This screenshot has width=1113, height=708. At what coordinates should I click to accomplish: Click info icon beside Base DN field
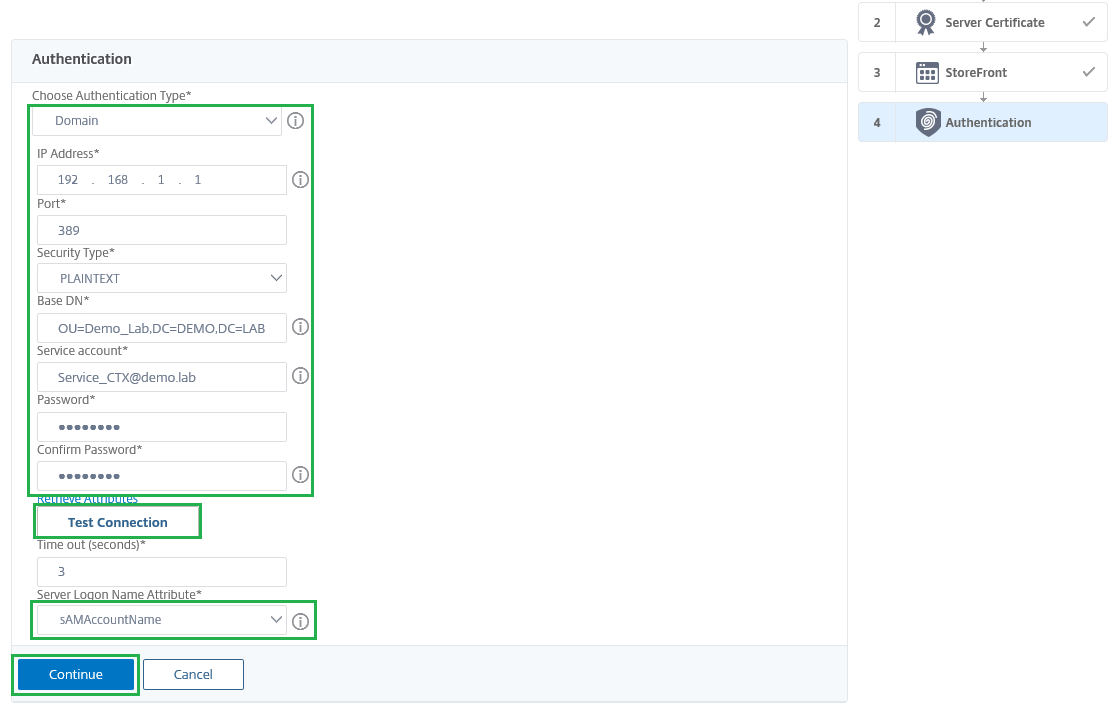click(x=299, y=327)
